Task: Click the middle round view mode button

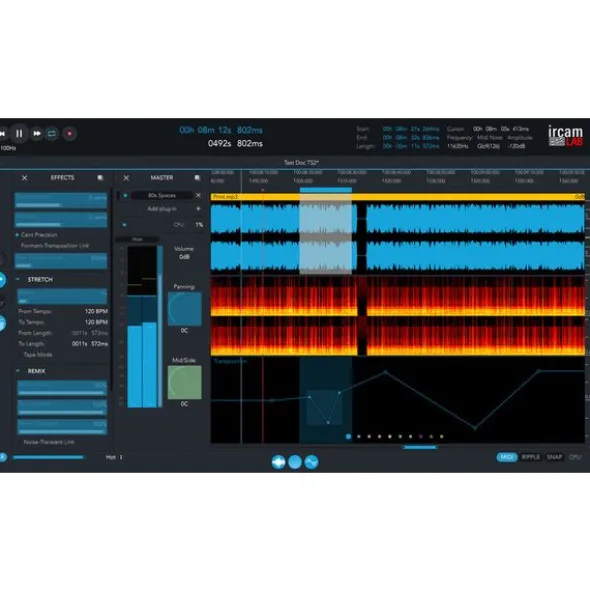Action: (x=295, y=462)
